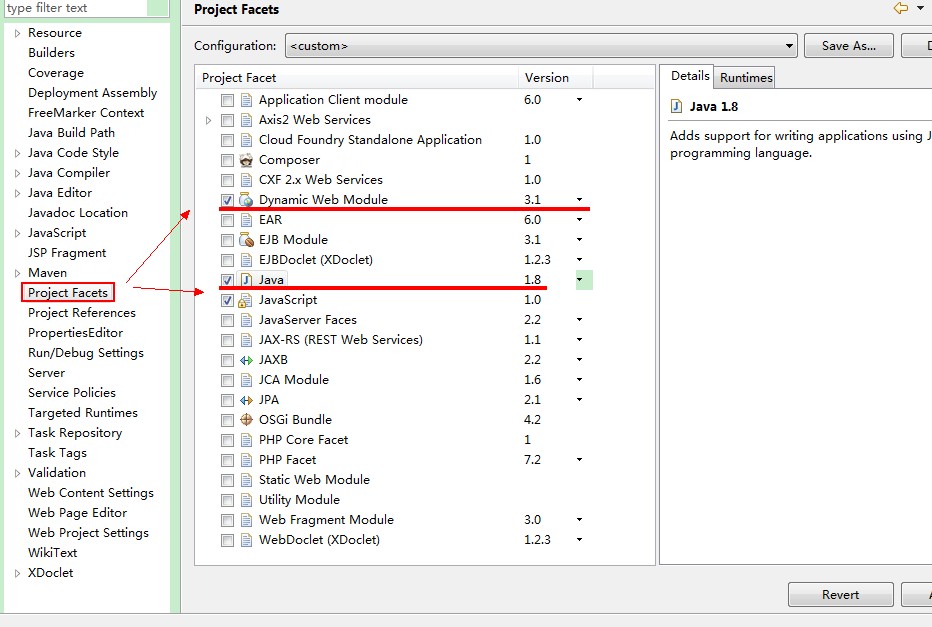Image resolution: width=932 pixels, height=627 pixels.
Task: Click the Composer facet icon
Action: pyautogui.click(x=246, y=160)
